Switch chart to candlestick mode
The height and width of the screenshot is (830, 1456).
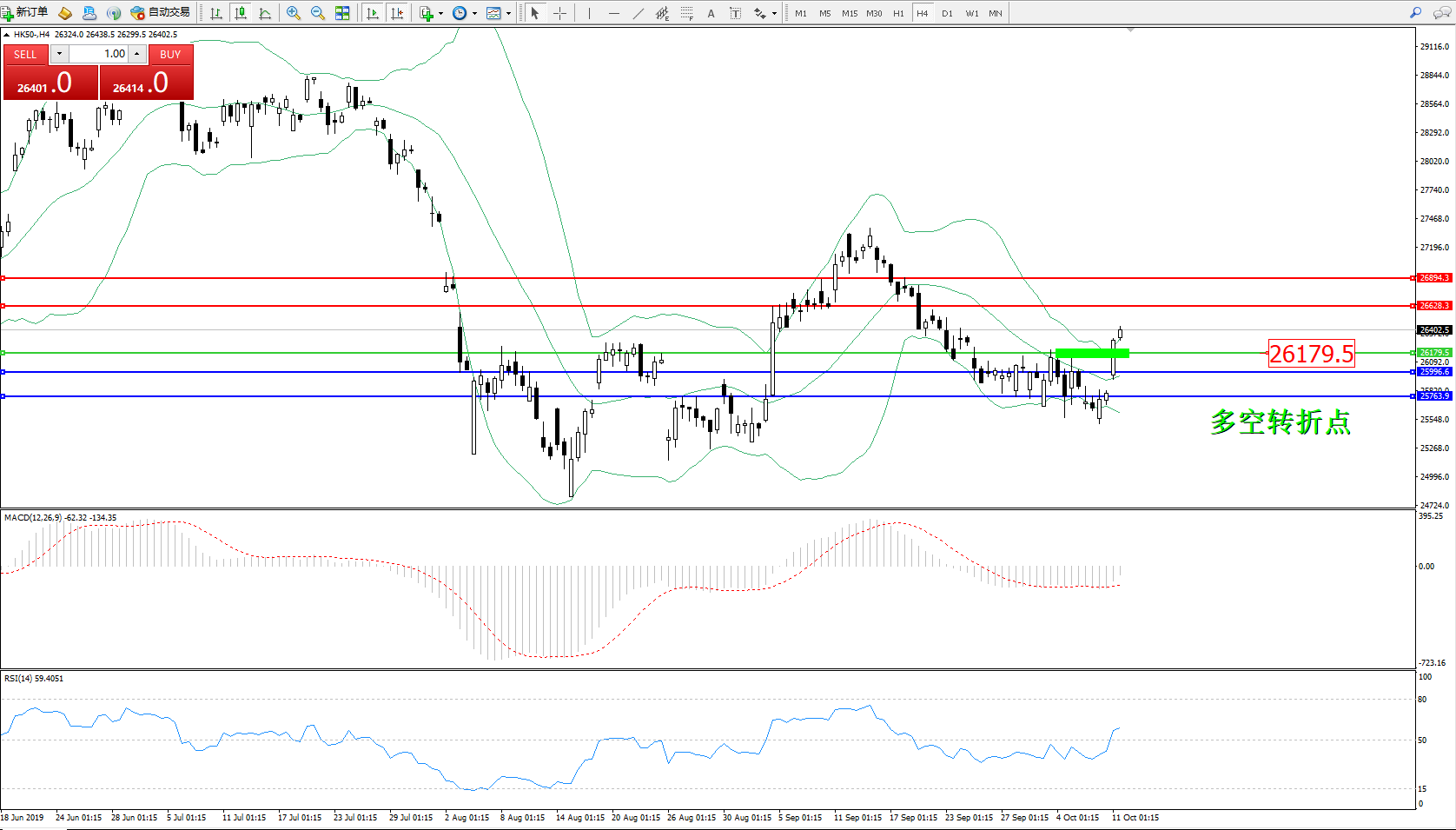[241, 13]
